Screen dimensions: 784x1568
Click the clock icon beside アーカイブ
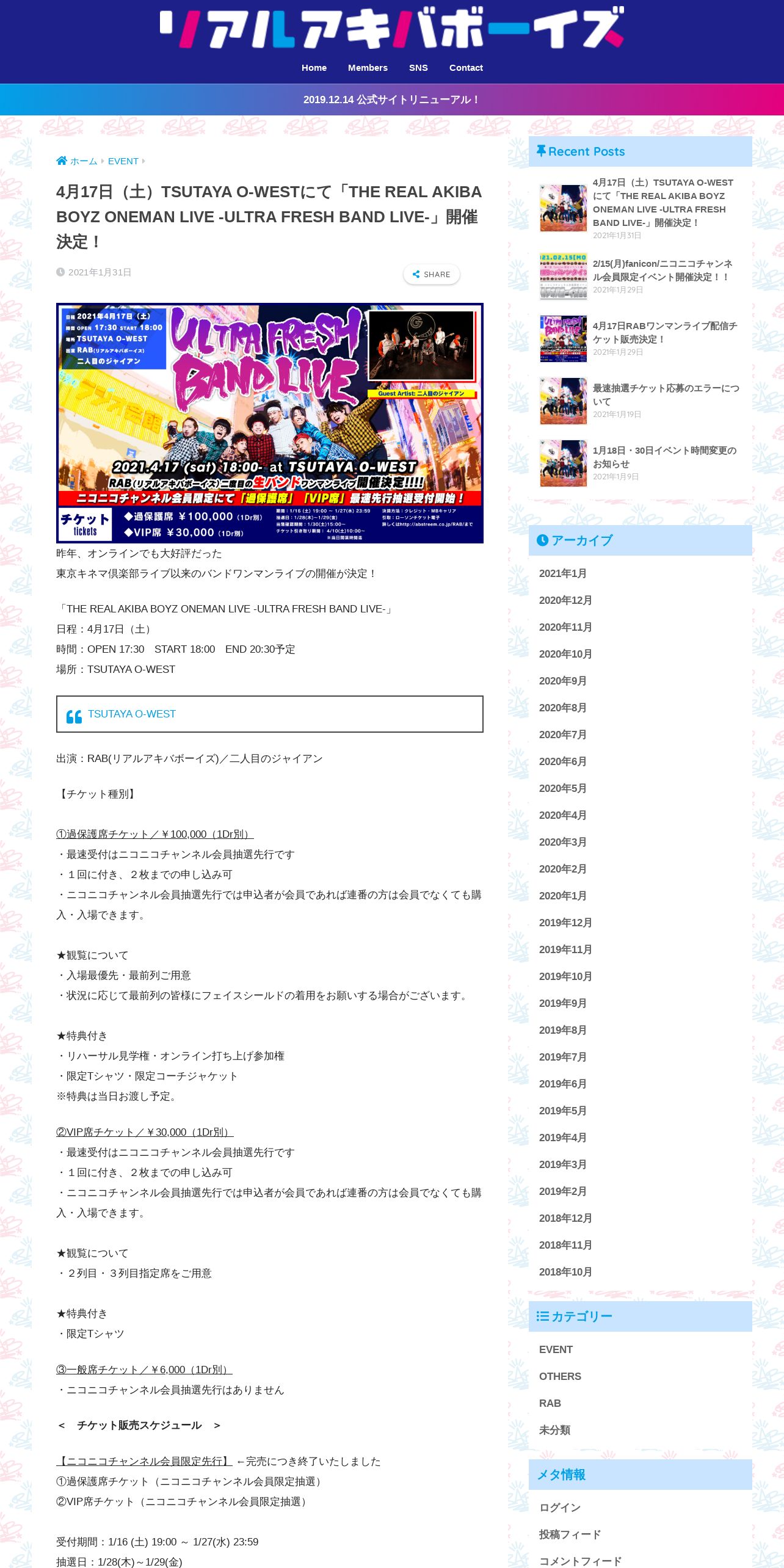542,540
